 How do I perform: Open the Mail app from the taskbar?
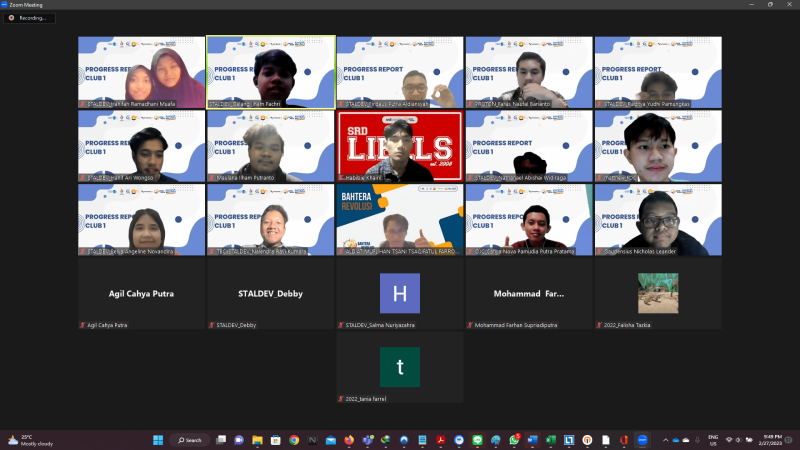point(331,440)
